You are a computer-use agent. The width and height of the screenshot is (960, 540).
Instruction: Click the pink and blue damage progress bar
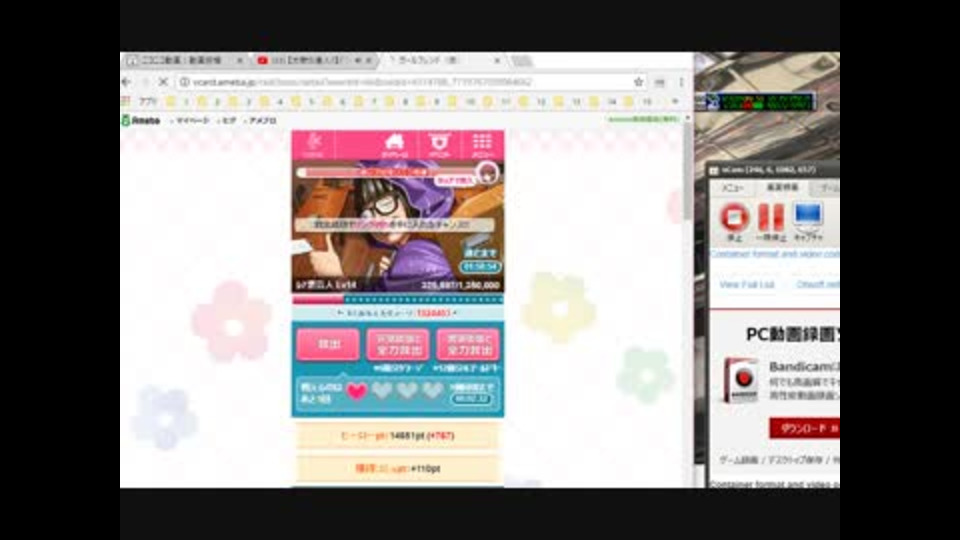pyautogui.click(x=398, y=299)
